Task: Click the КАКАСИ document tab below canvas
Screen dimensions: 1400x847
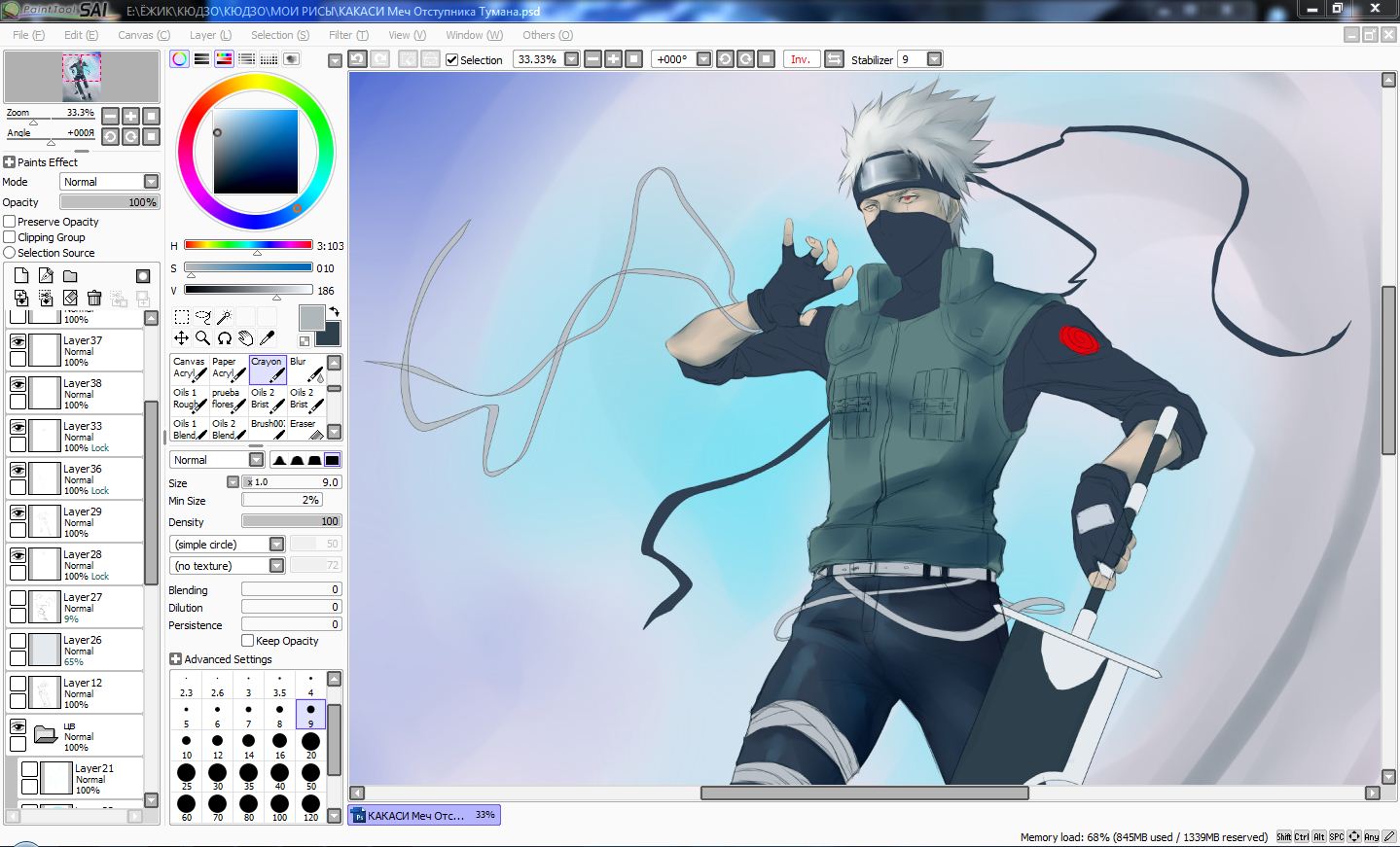Action: coord(424,815)
